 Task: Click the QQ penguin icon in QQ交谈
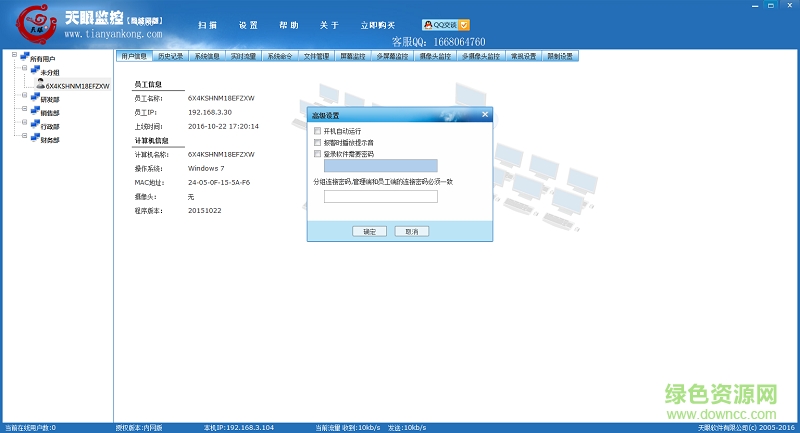(x=428, y=25)
